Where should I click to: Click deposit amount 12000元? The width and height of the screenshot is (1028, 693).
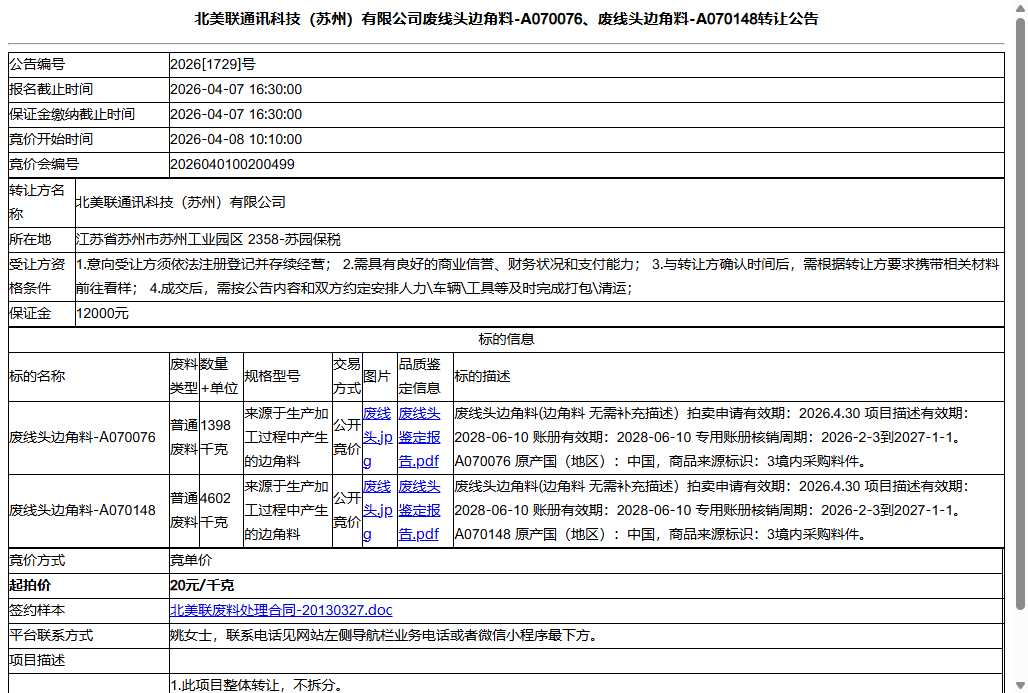coord(102,313)
